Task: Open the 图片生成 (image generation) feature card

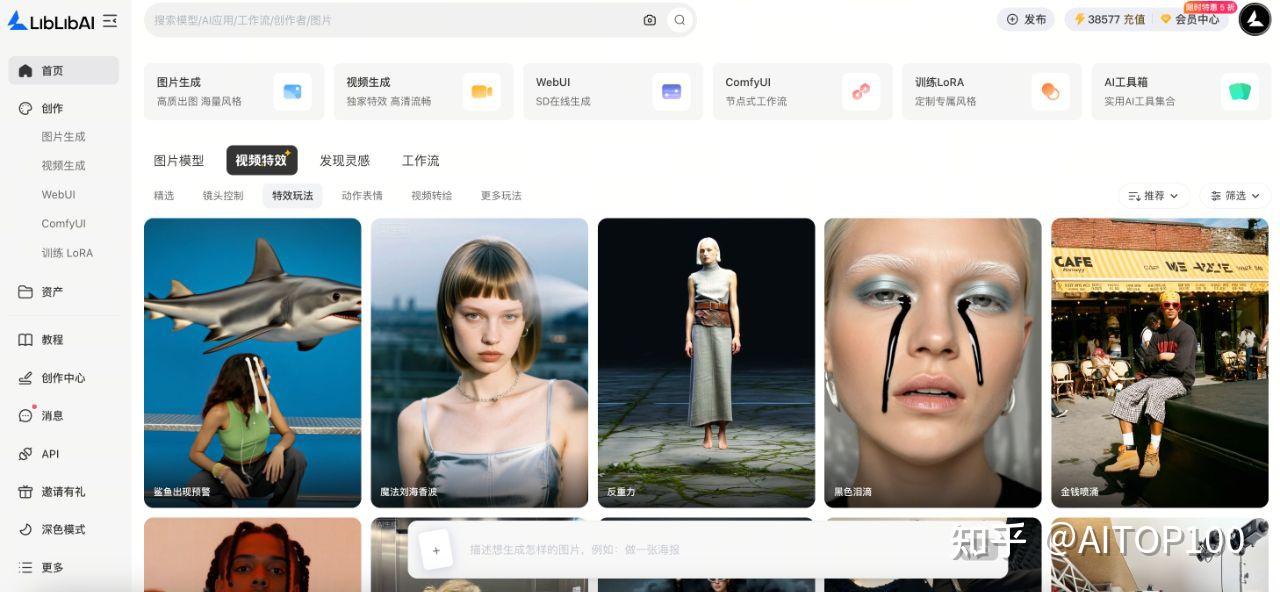Action: coord(233,91)
